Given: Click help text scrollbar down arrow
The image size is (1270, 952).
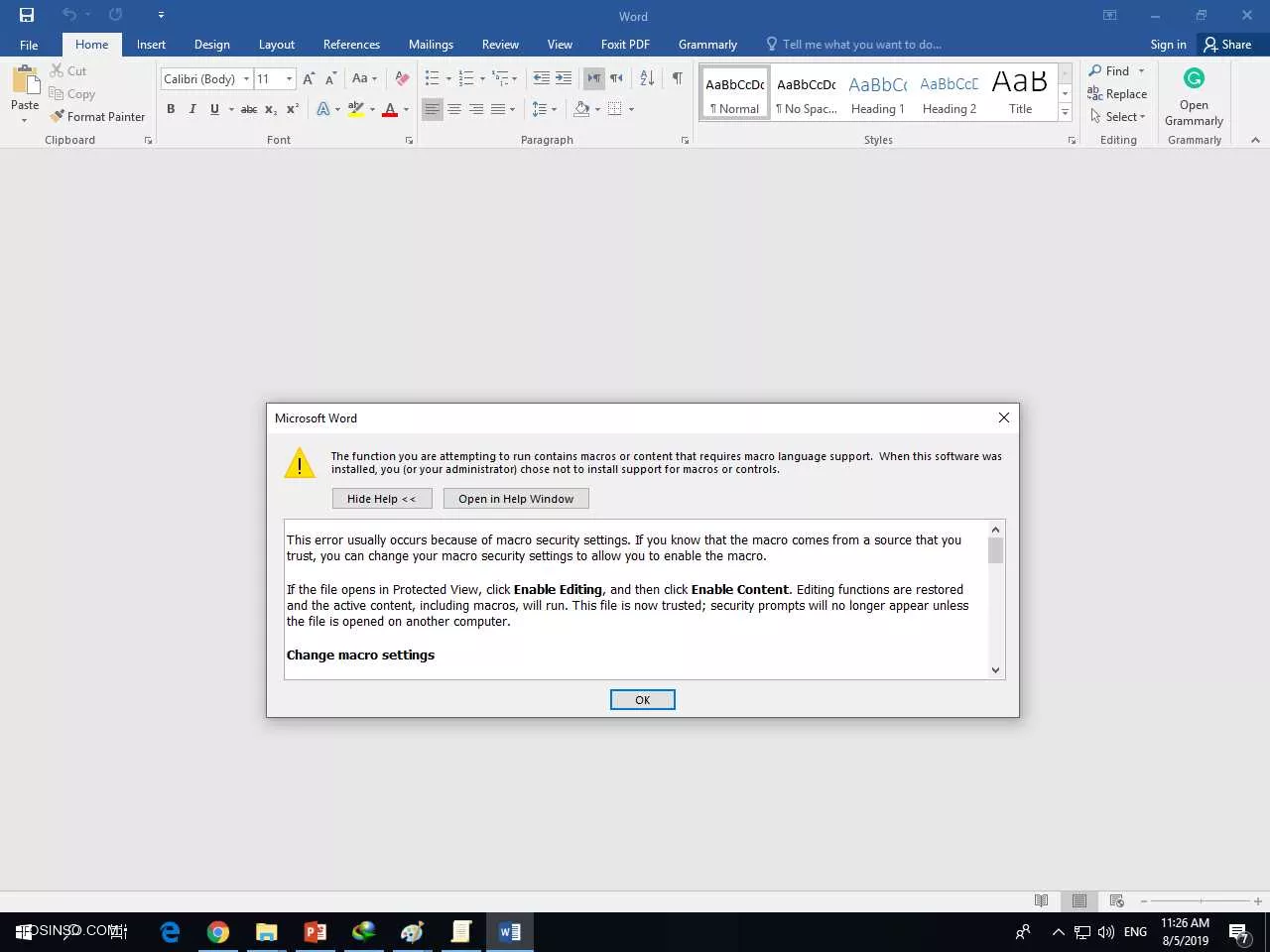Looking at the screenshot, I should click(x=996, y=670).
